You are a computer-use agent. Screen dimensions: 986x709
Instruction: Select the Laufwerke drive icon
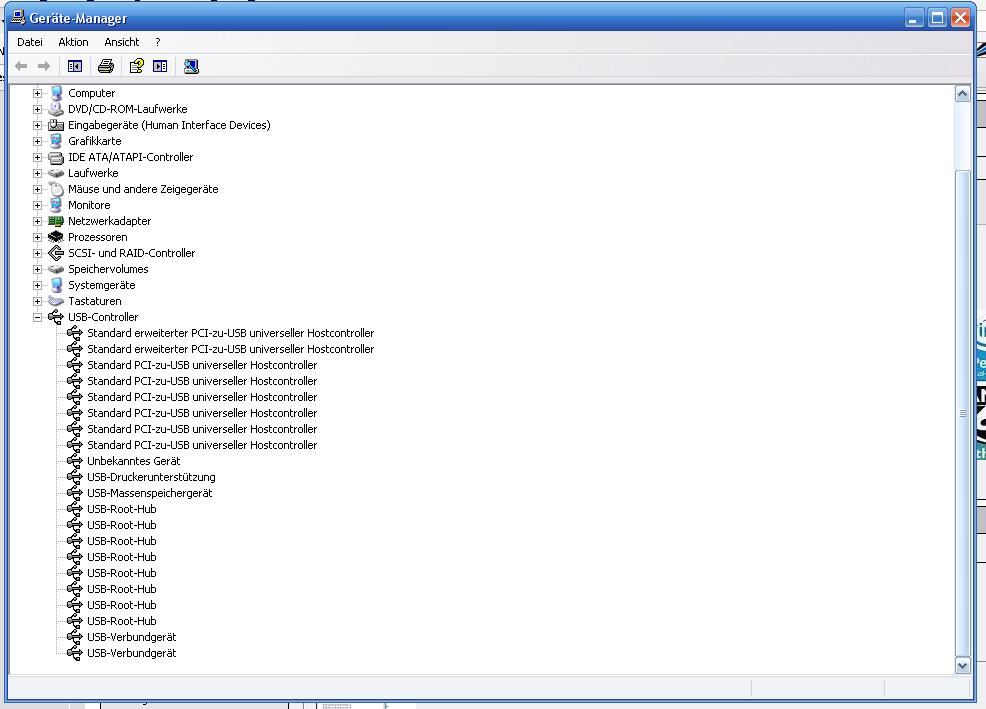coord(56,173)
